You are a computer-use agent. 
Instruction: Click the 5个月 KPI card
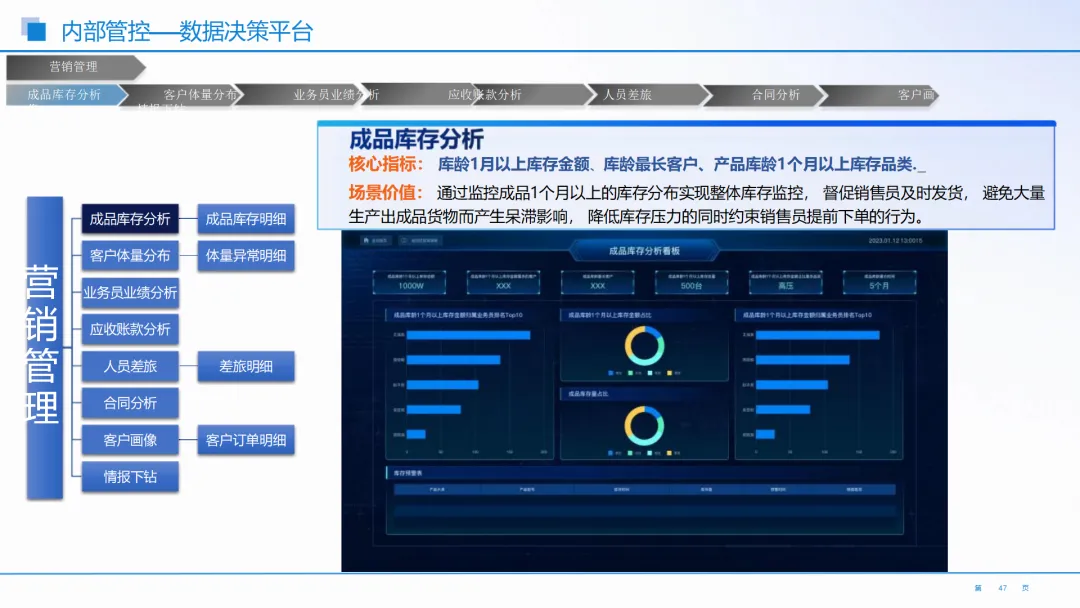pyautogui.click(x=880, y=282)
